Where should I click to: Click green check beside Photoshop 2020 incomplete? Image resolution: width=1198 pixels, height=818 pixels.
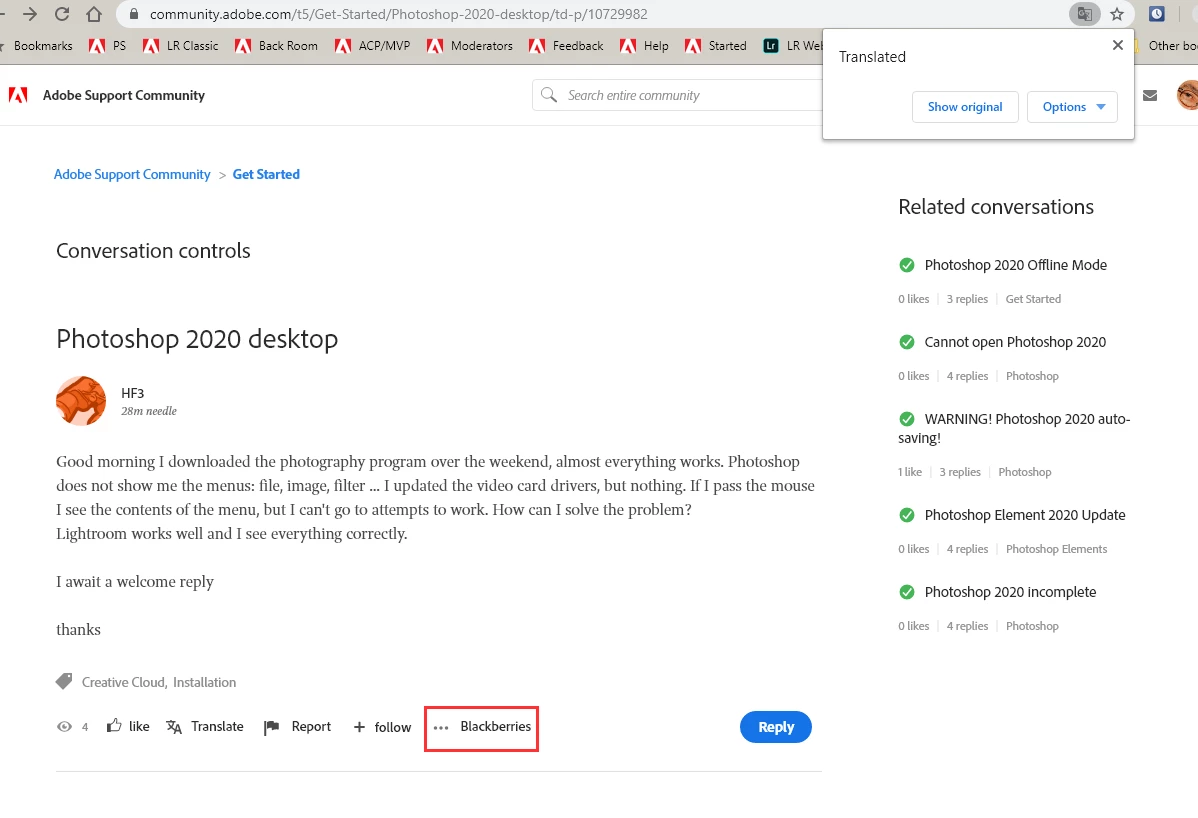pyautogui.click(x=907, y=592)
